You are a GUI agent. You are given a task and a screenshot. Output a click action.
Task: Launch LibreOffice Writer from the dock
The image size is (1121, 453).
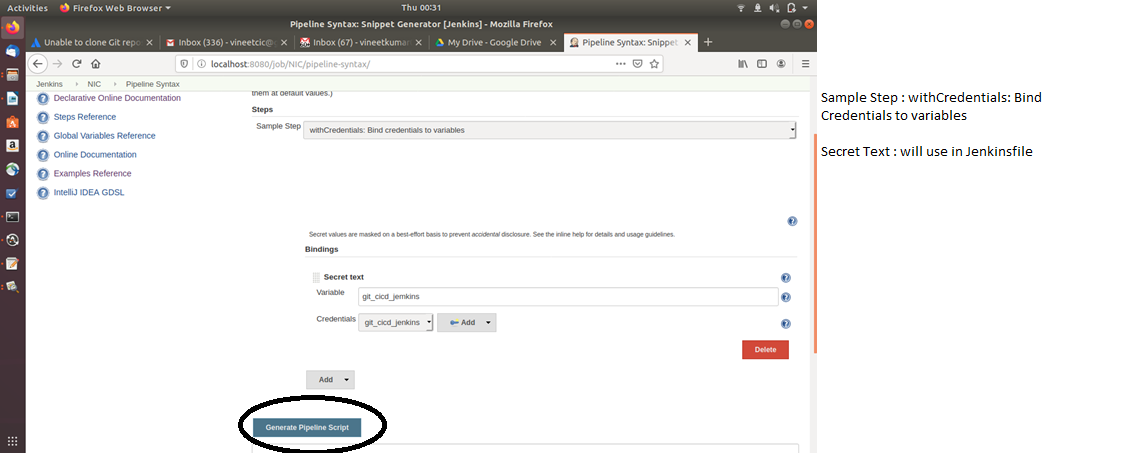[12, 99]
